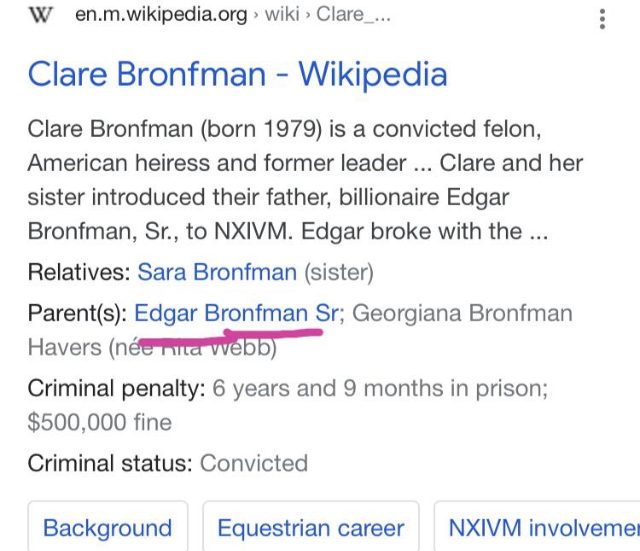Image resolution: width=640 pixels, height=551 pixels.
Task: Click the Relatives label
Action: (79, 272)
